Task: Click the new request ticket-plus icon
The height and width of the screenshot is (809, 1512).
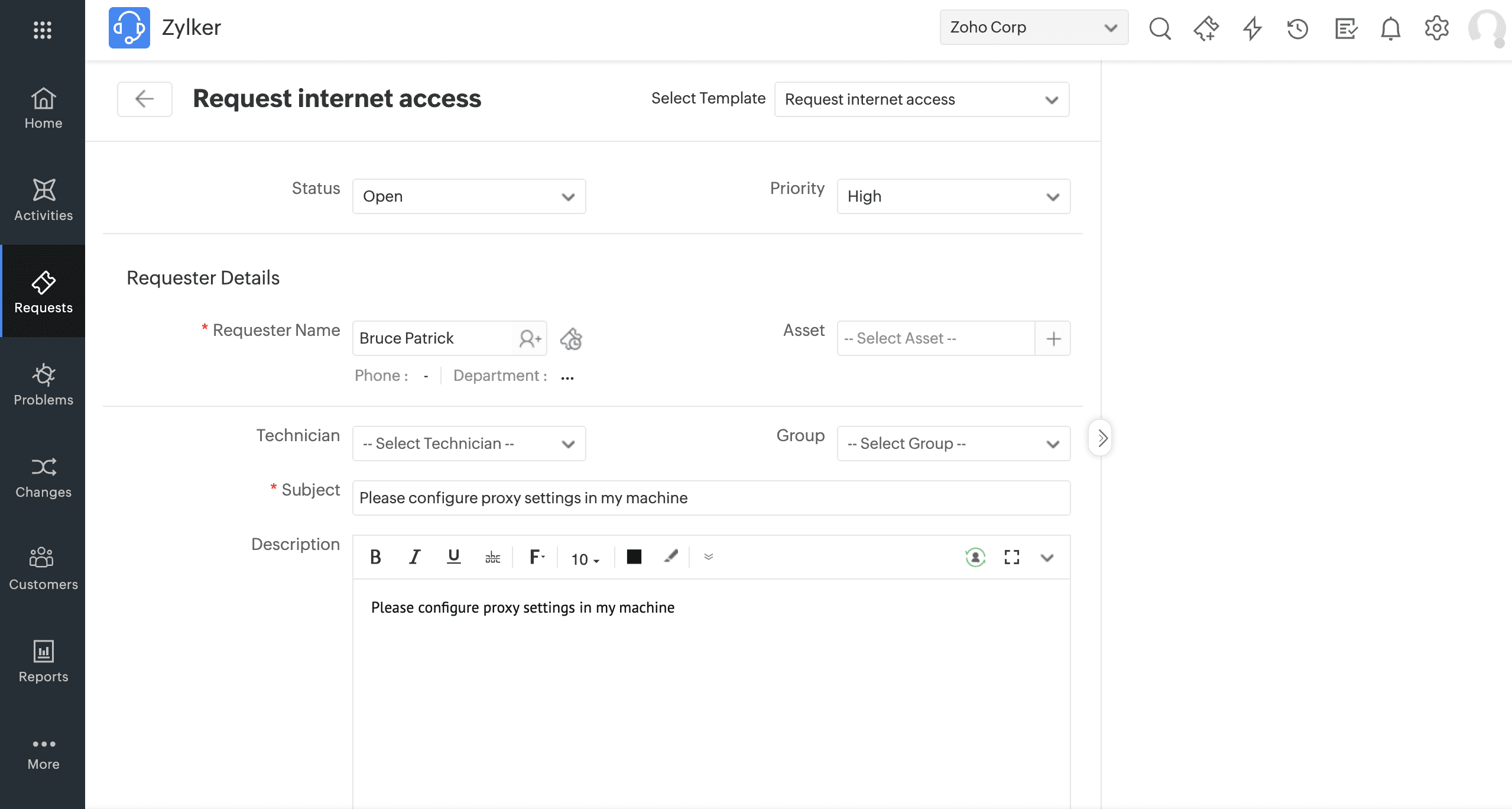Action: [1206, 28]
